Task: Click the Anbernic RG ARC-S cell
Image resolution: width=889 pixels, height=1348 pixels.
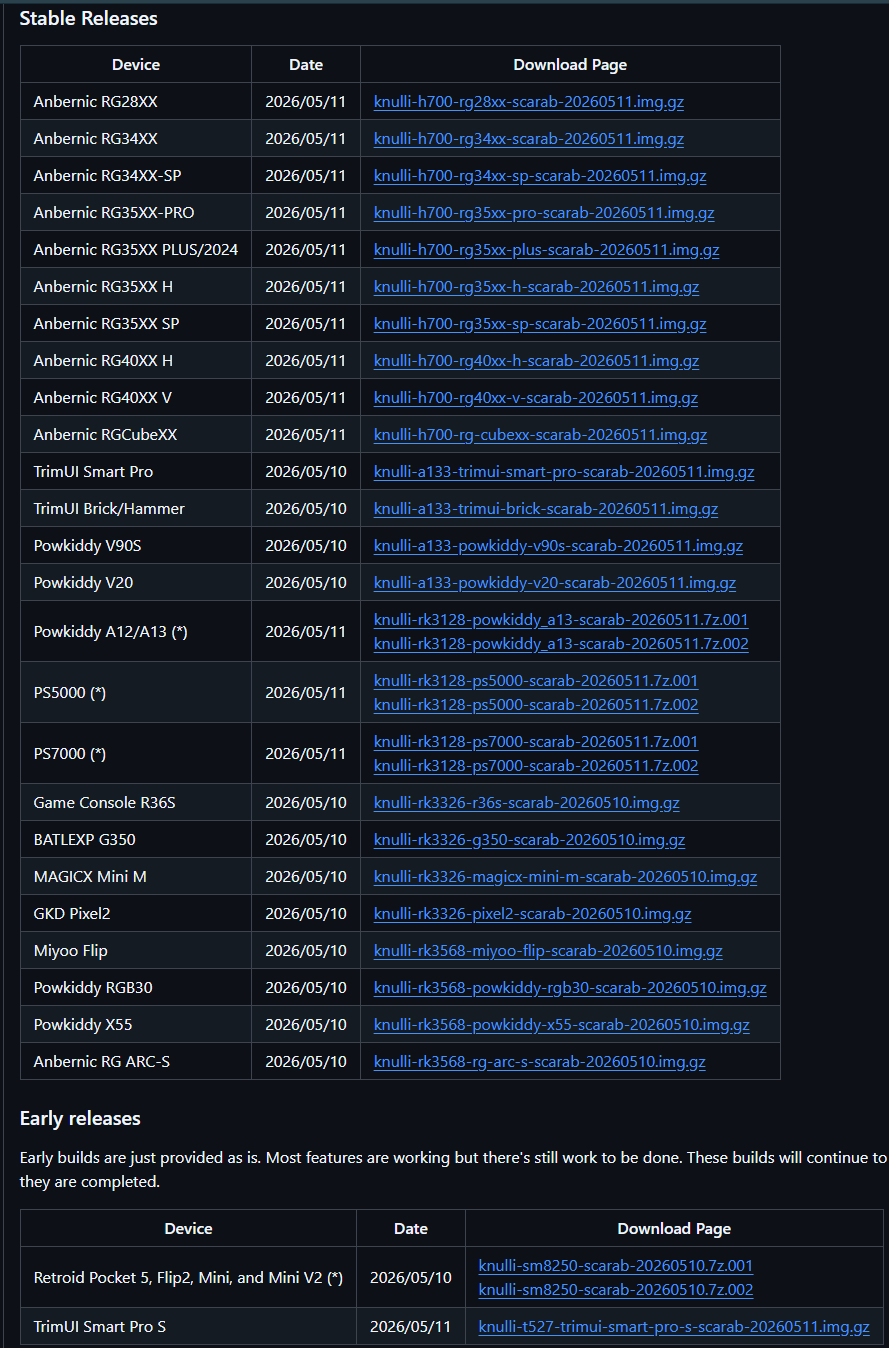Action: (x=136, y=1061)
